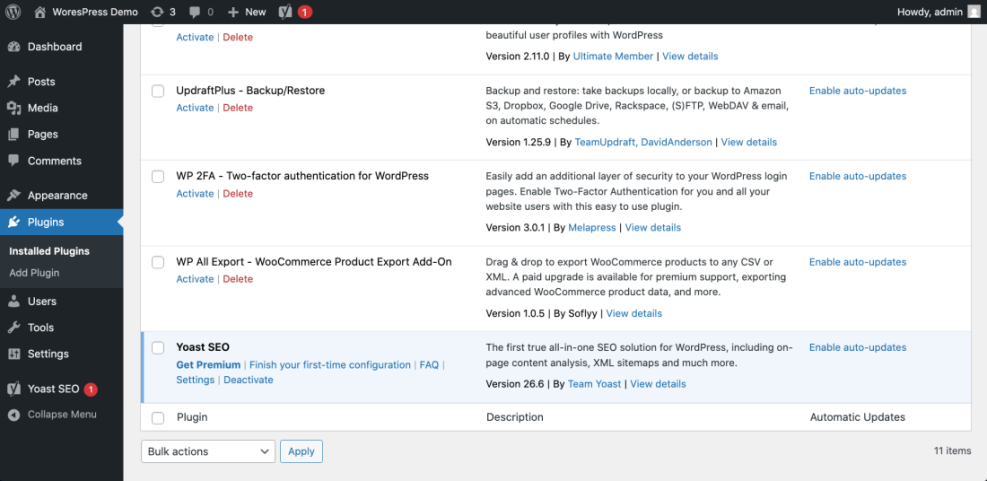Open the Melapress author link

tap(592, 227)
